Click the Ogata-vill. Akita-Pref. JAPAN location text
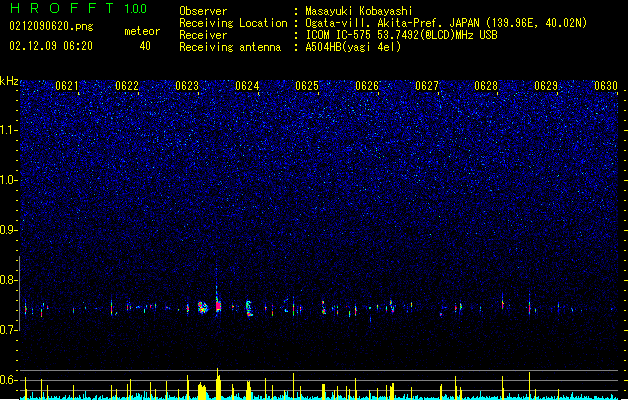This screenshot has height=400, width=629. pos(446,23)
